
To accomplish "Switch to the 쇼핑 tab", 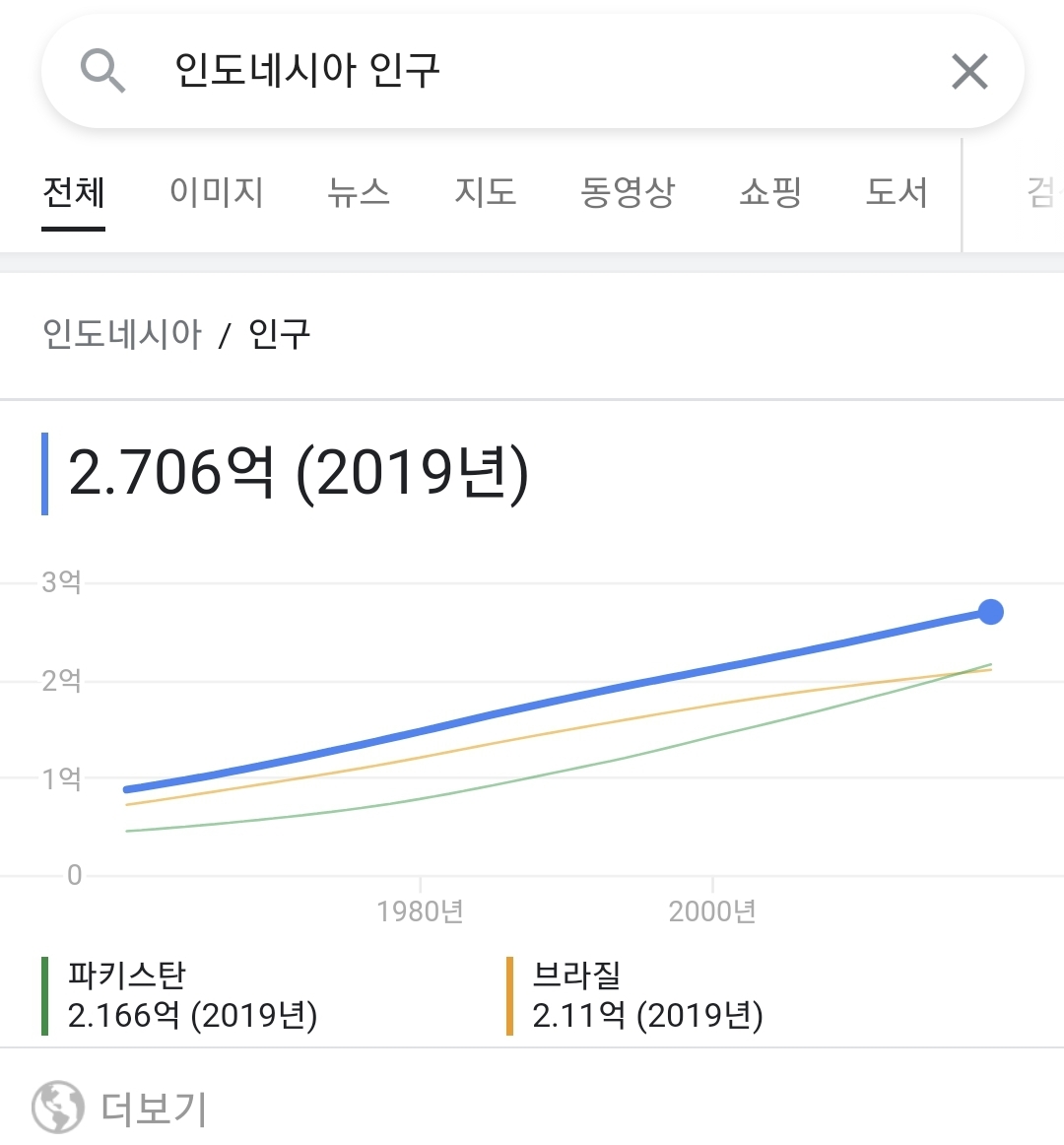I will 770,192.
